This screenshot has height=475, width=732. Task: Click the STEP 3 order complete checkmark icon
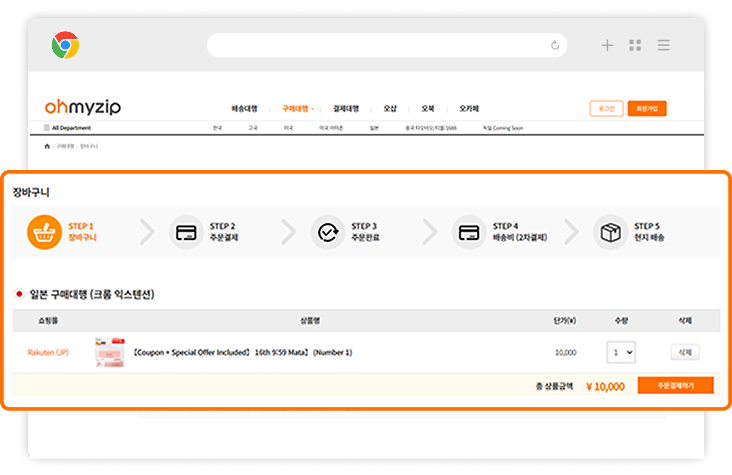(x=327, y=233)
